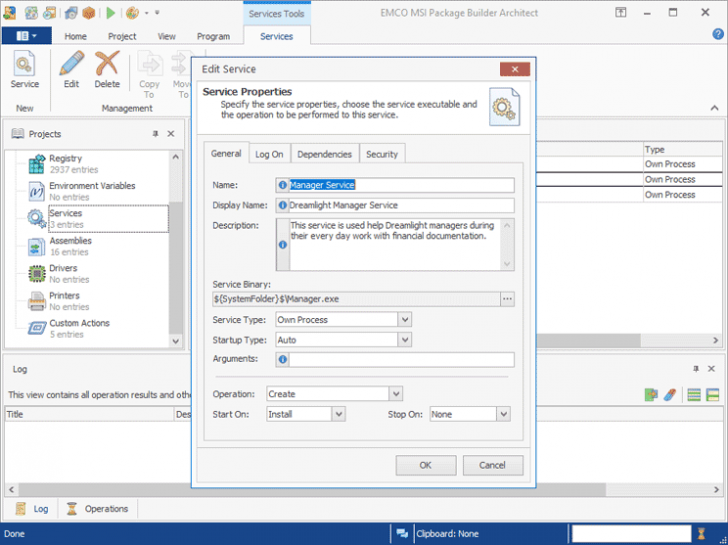728x545 pixels.
Task: Switch to the Log bottom tab
Action: (x=32, y=509)
